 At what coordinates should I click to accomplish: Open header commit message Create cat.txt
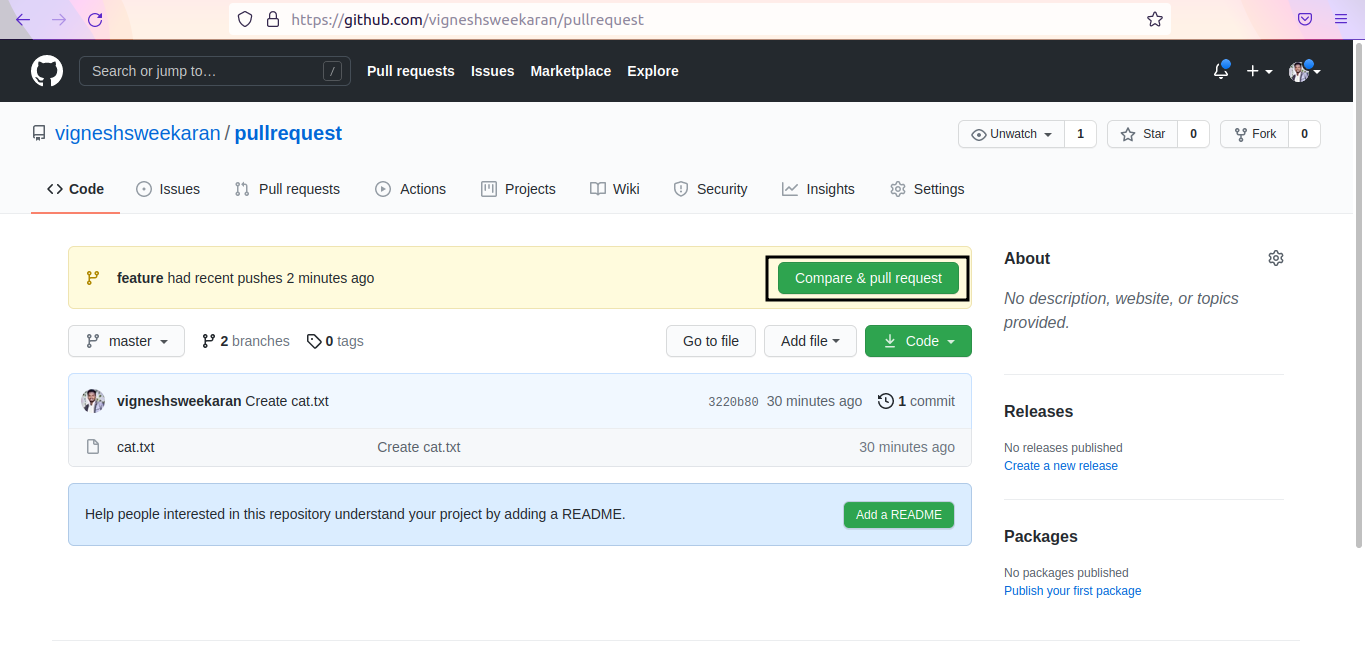click(287, 401)
